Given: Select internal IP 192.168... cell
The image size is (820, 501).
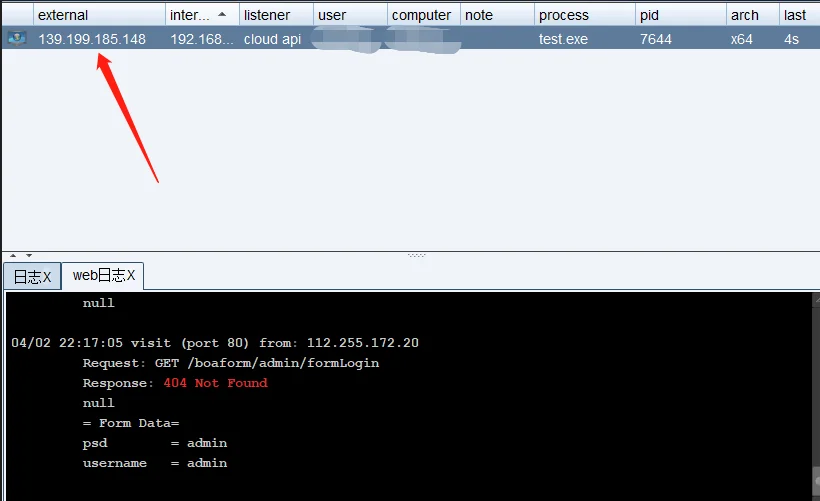Looking at the screenshot, I should [202, 39].
